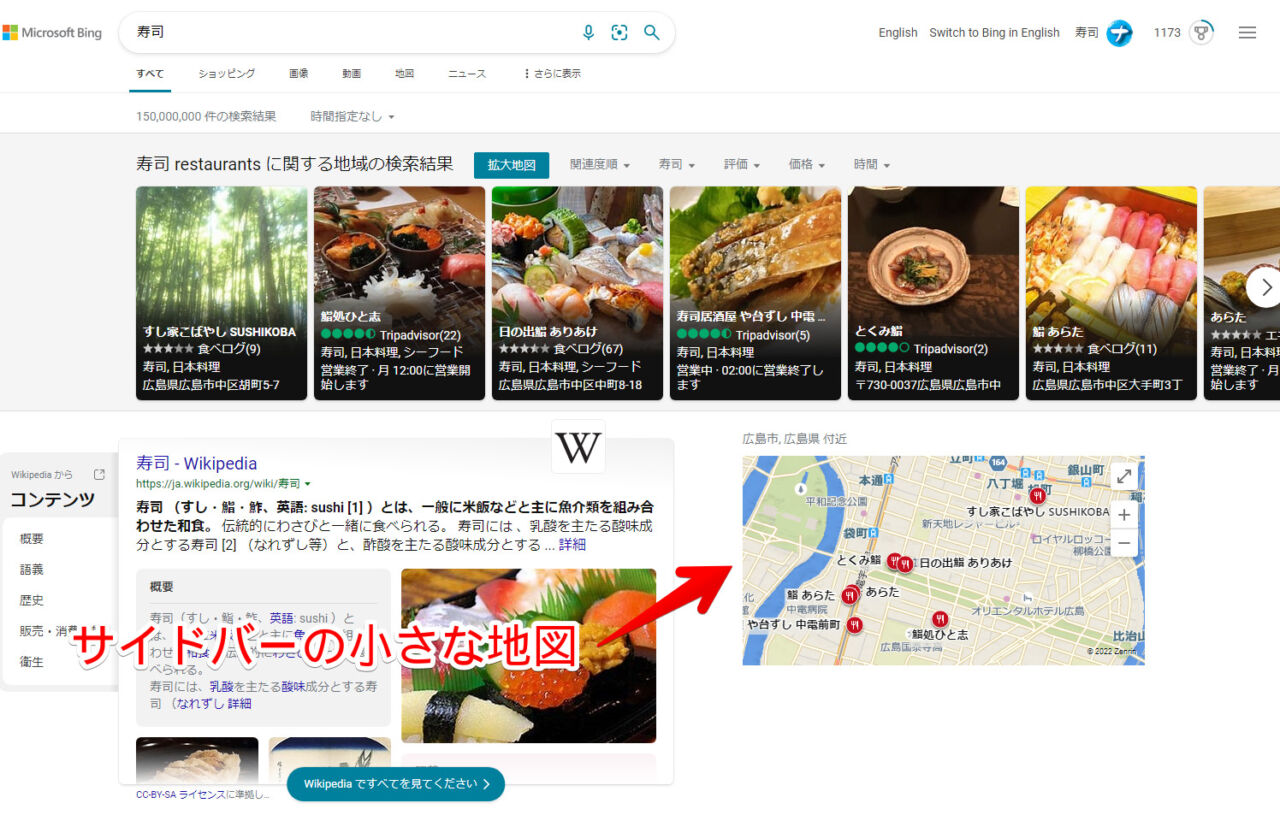Click map pin for や台ずし 中電前町
Image resolution: width=1280 pixels, height=815 pixels.
pos(854,624)
